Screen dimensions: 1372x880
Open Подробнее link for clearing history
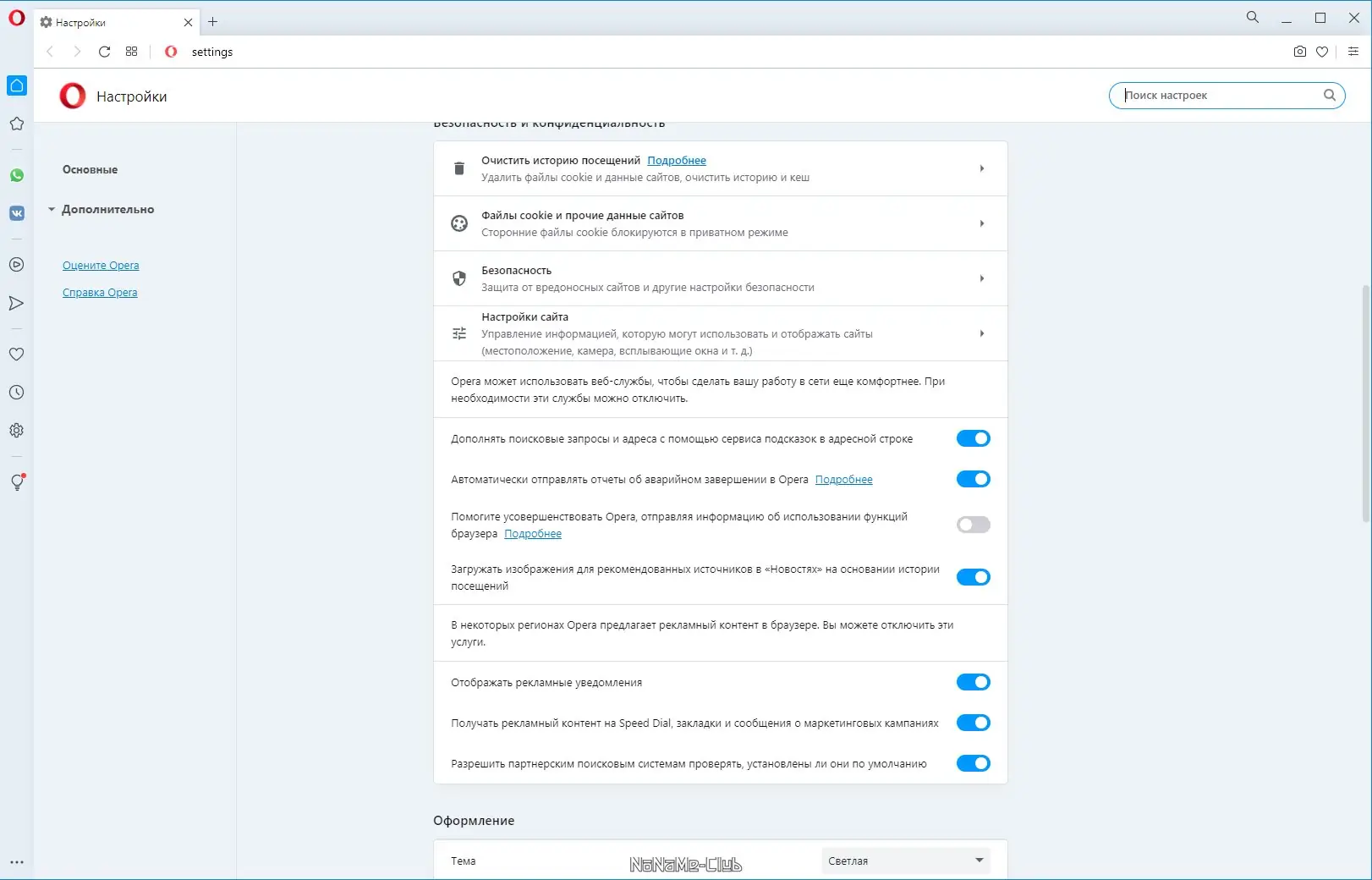point(677,160)
